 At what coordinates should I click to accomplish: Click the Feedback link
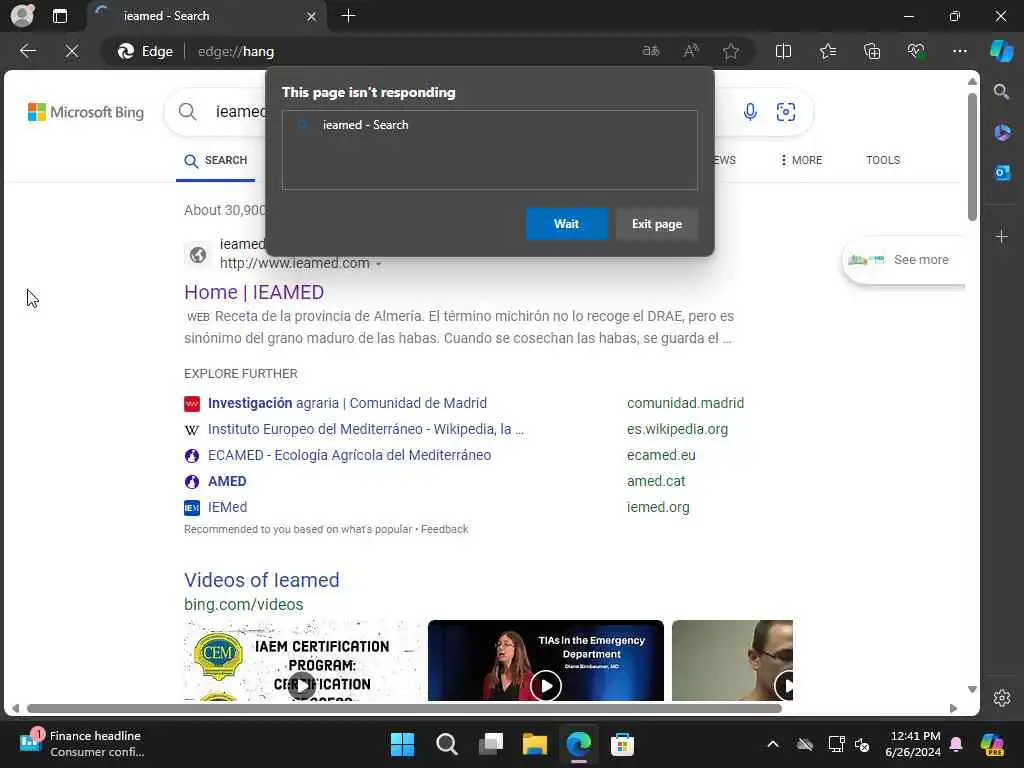444,529
